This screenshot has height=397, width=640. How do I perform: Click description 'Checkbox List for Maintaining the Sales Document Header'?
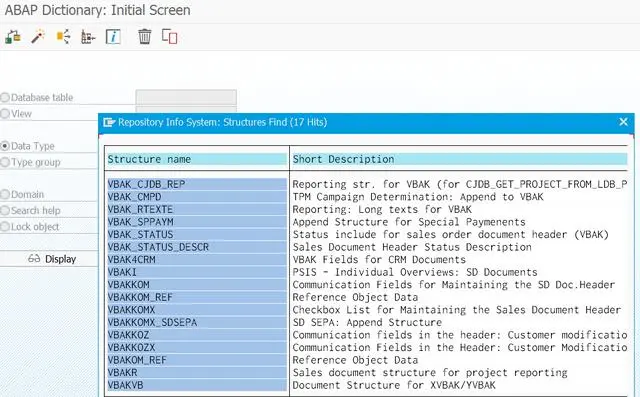(x=457, y=310)
